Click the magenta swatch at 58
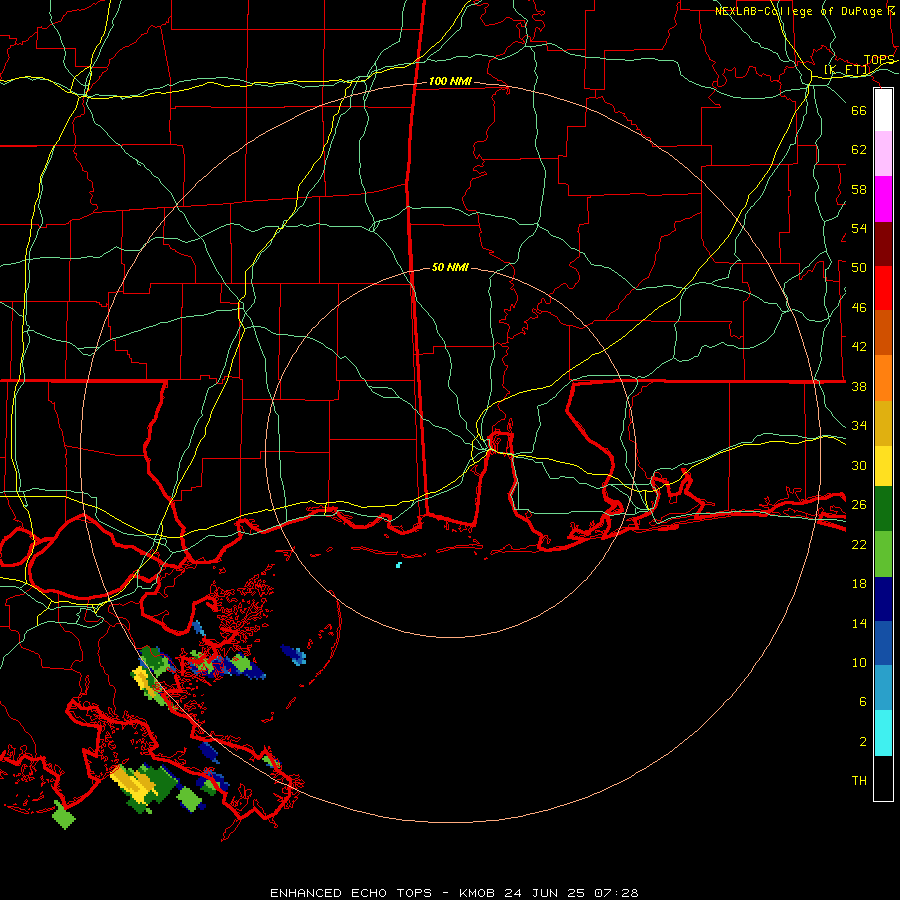This screenshot has width=900, height=900. tap(883, 199)
